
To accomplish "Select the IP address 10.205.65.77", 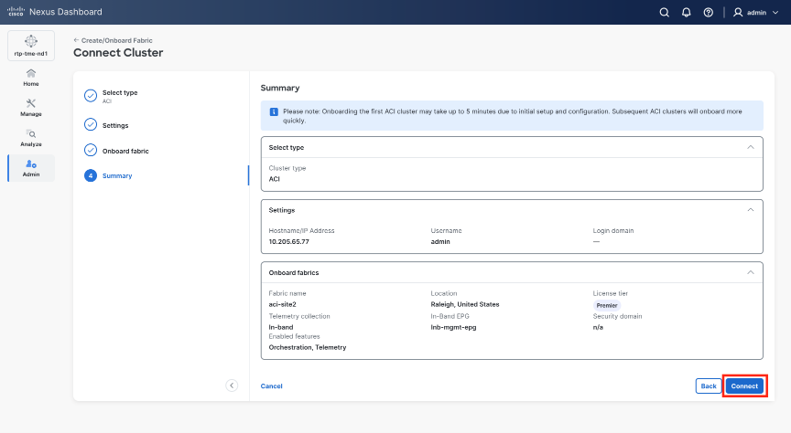I will pyautogui.click(x=289, y=242).
